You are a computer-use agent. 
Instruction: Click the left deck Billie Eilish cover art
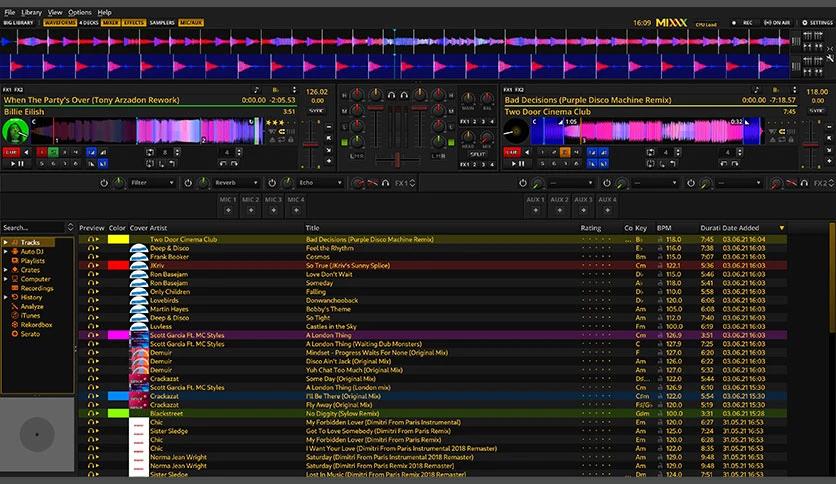15,131
